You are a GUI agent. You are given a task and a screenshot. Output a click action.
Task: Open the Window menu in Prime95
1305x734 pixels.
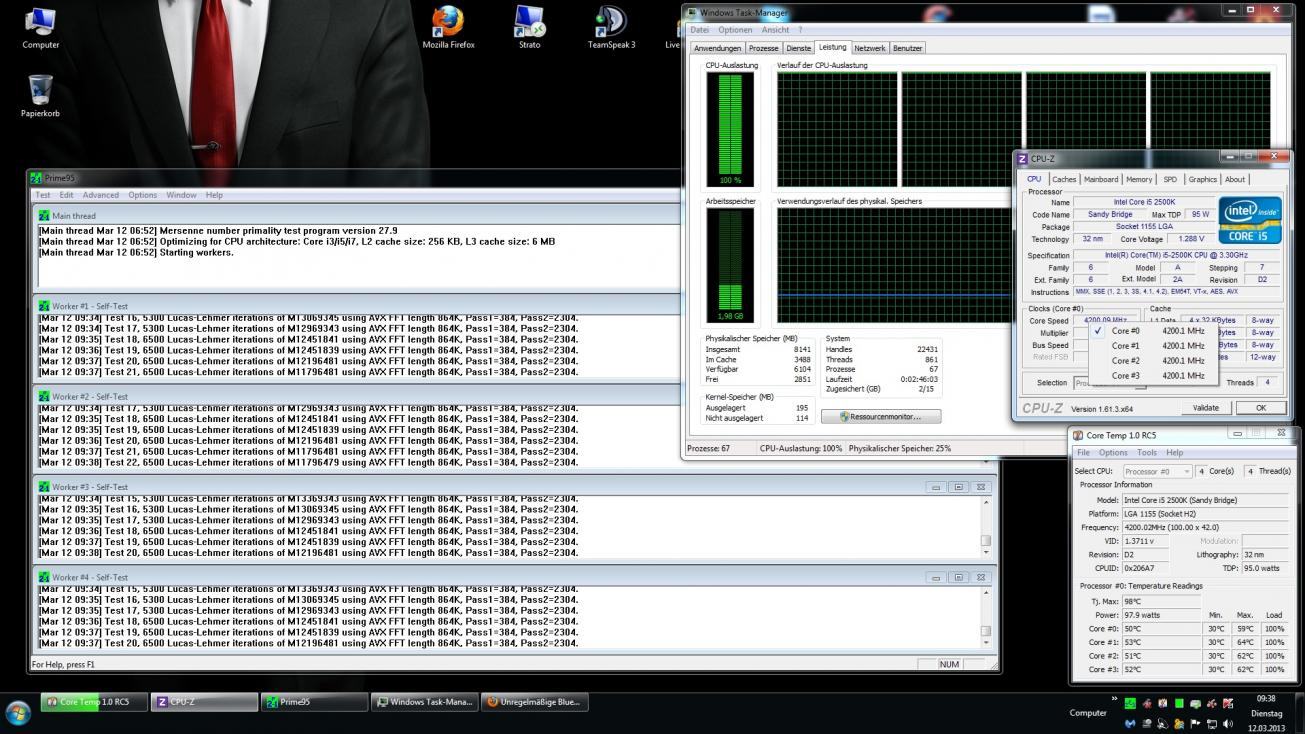pyautogui.click(x=181, y=195)
